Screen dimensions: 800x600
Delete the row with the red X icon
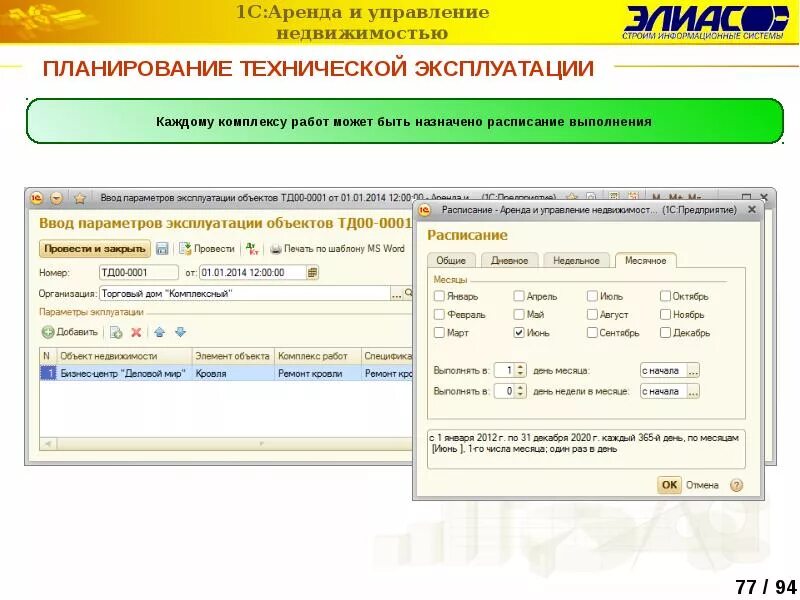click(x=136, y=333)
